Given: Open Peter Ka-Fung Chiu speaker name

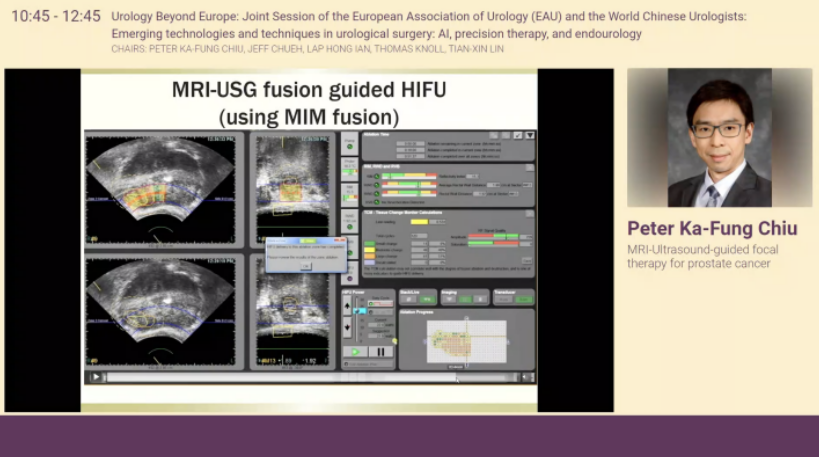Looking at the screenshot, I should 712,228.
